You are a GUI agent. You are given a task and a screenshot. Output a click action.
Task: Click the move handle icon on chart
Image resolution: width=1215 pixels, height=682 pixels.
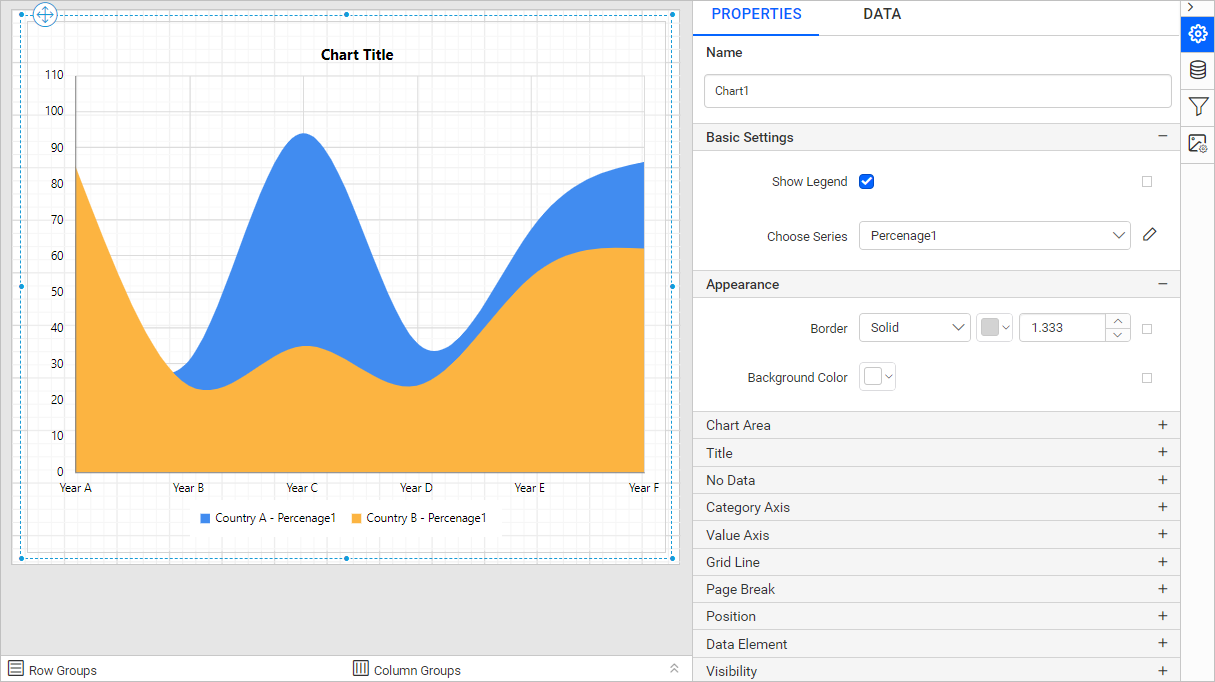[x=46, y=14]
